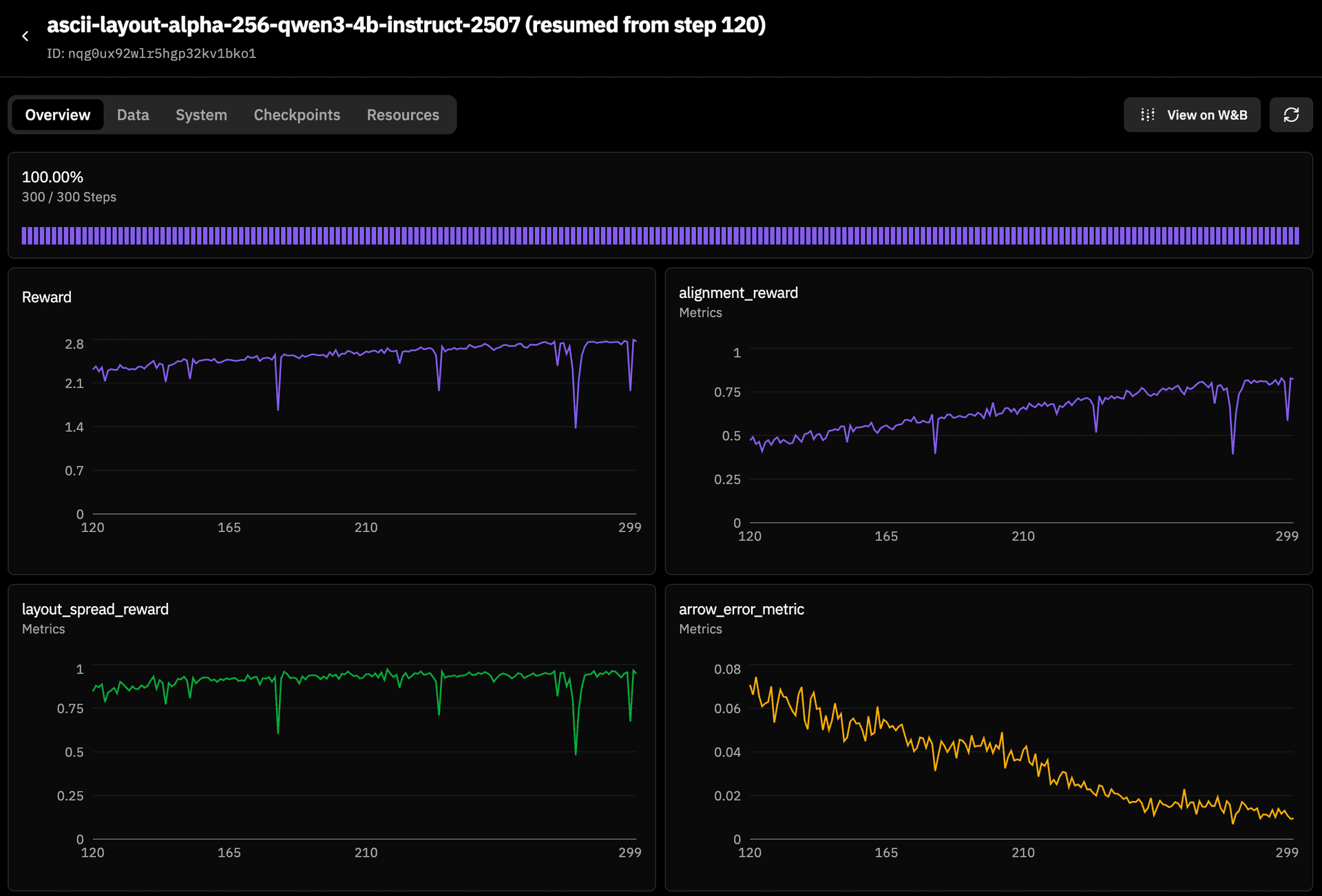Switch to the Overview tab

pyautogui.click(x=58, y=115)
